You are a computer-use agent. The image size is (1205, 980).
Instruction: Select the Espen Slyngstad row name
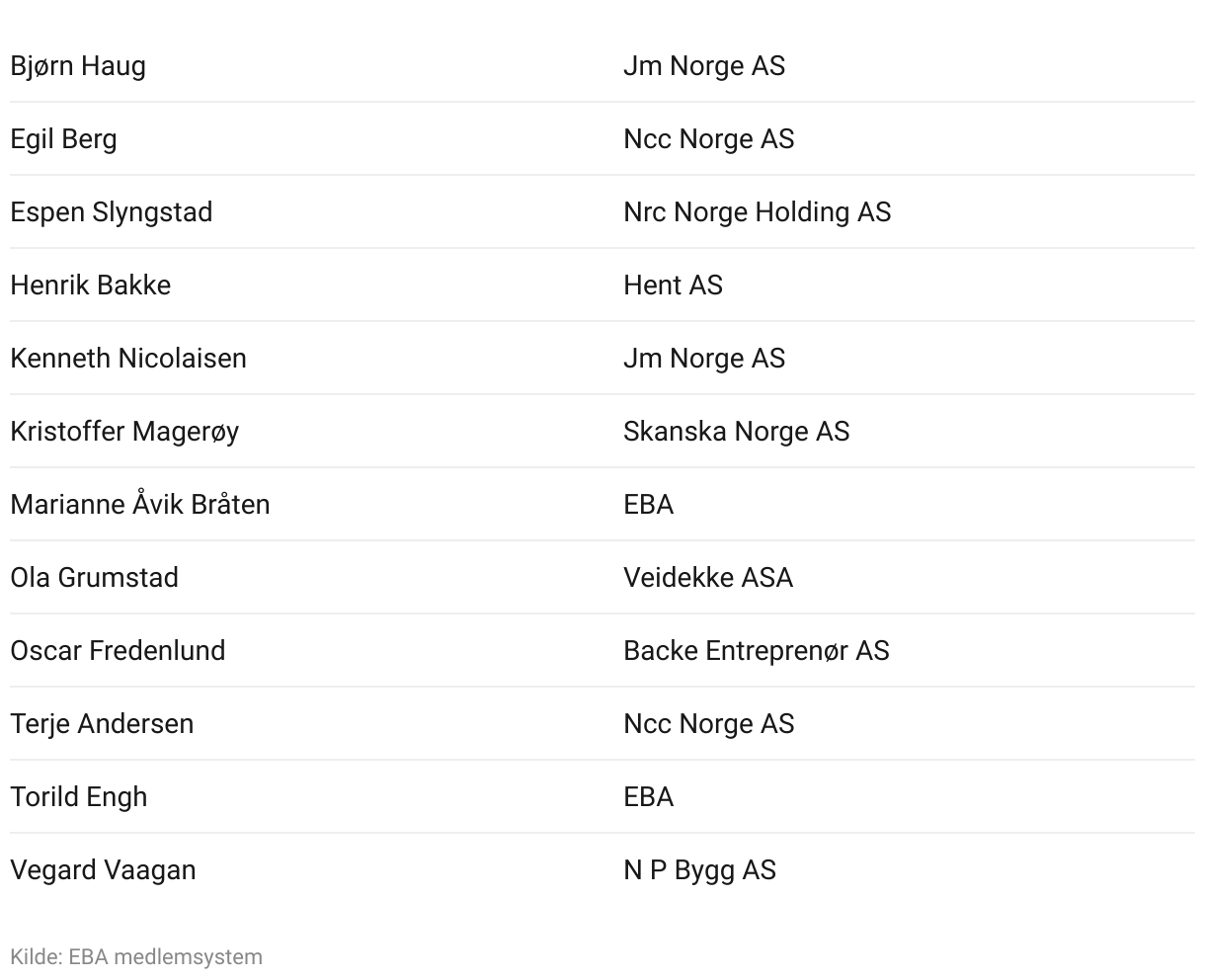point(112,212)
